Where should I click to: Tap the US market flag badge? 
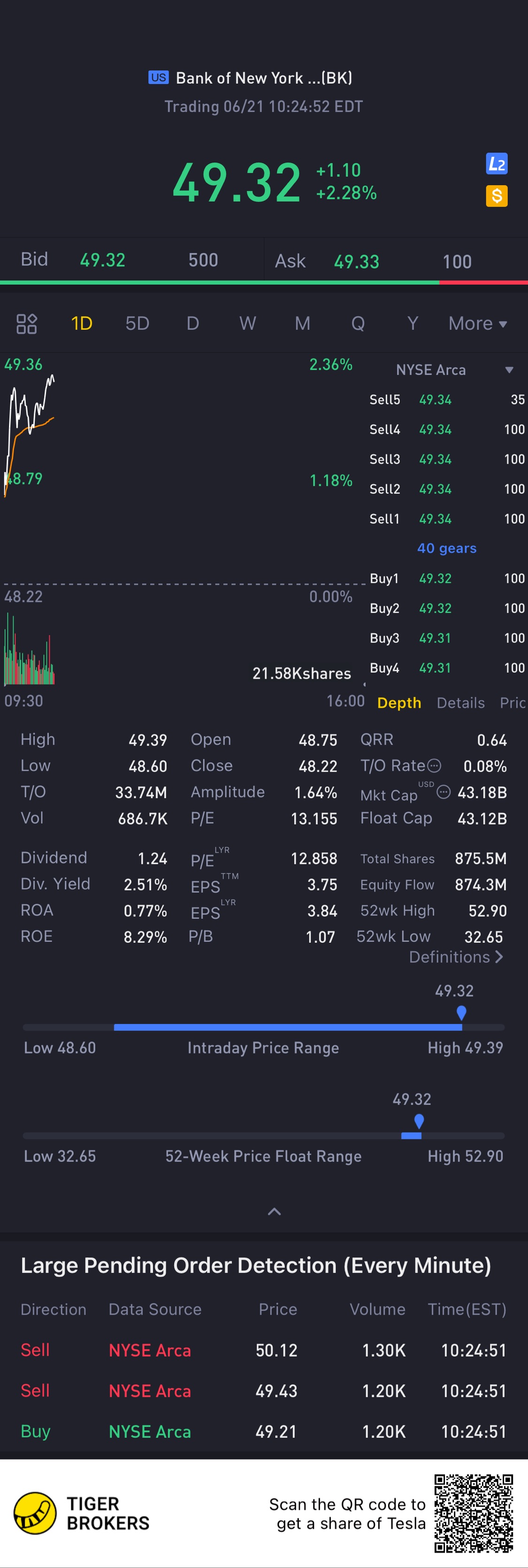(158, 78)
